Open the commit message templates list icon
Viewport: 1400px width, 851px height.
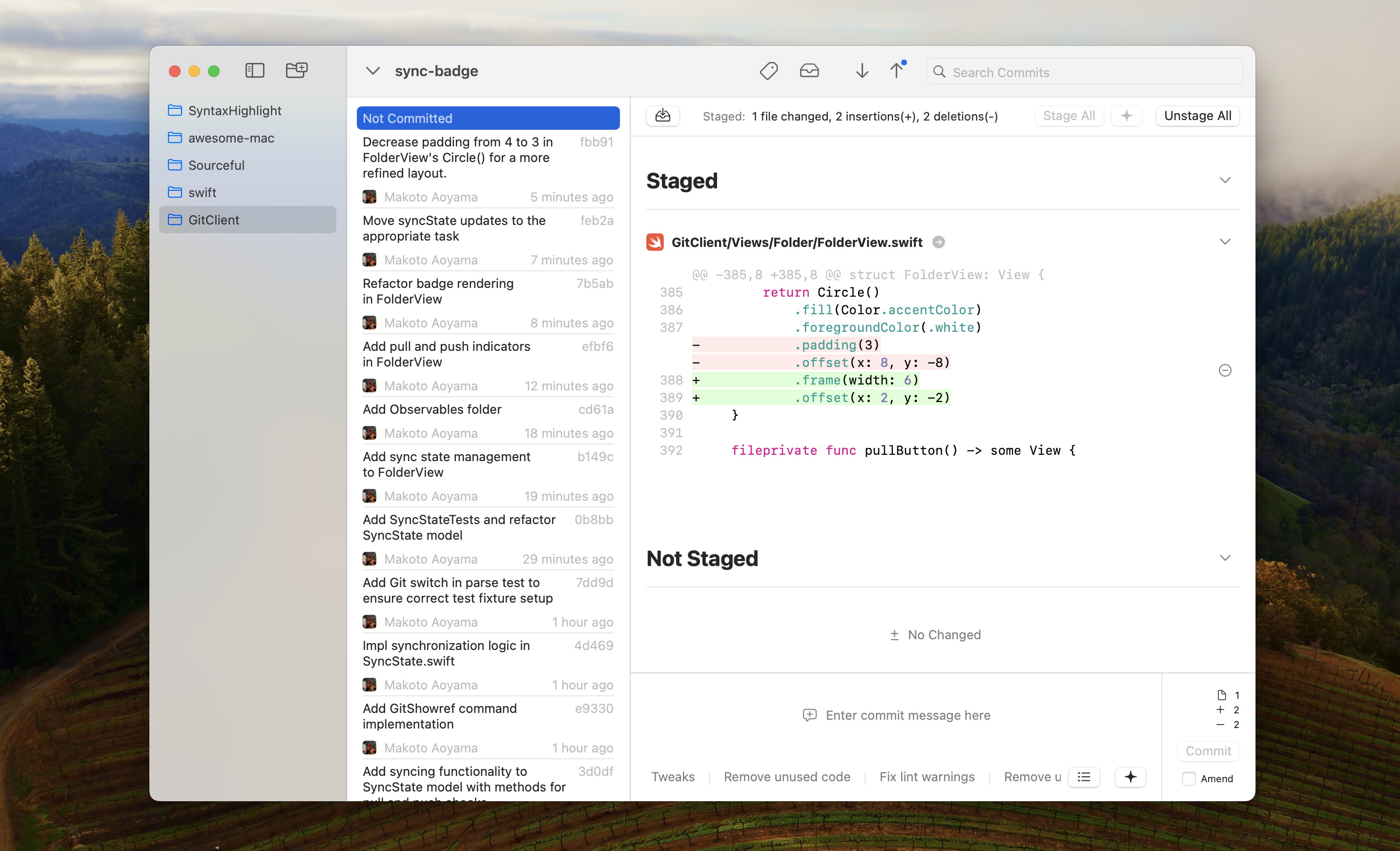coord(1084,776)
